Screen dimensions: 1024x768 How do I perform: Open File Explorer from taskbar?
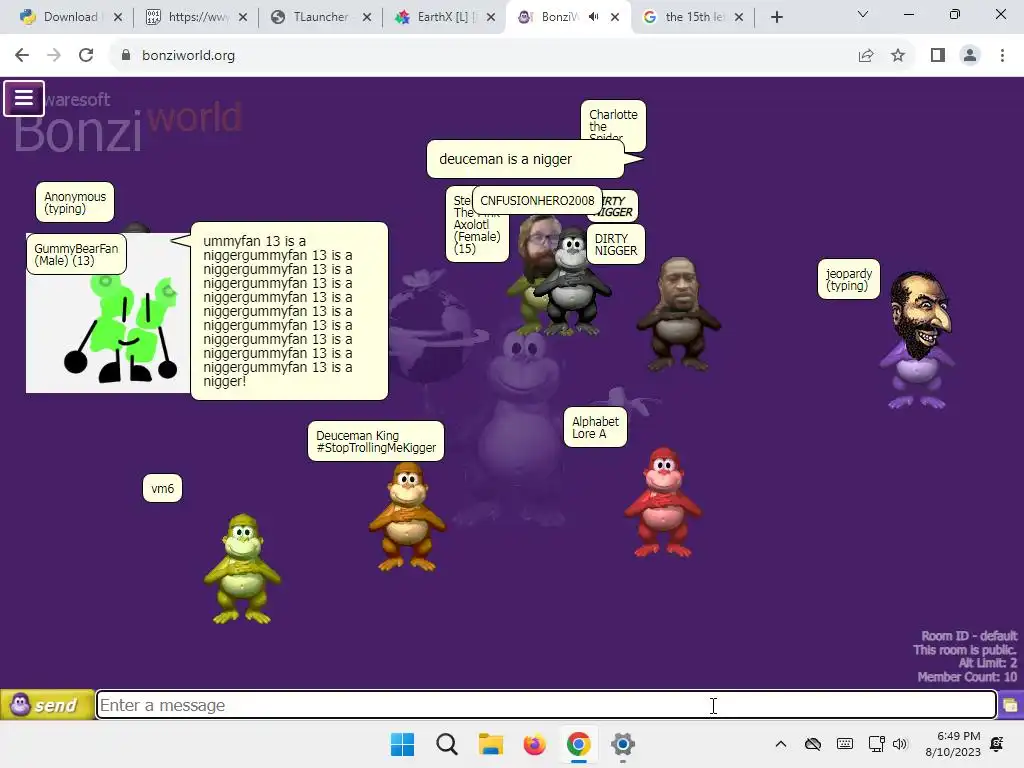[490, 744]
